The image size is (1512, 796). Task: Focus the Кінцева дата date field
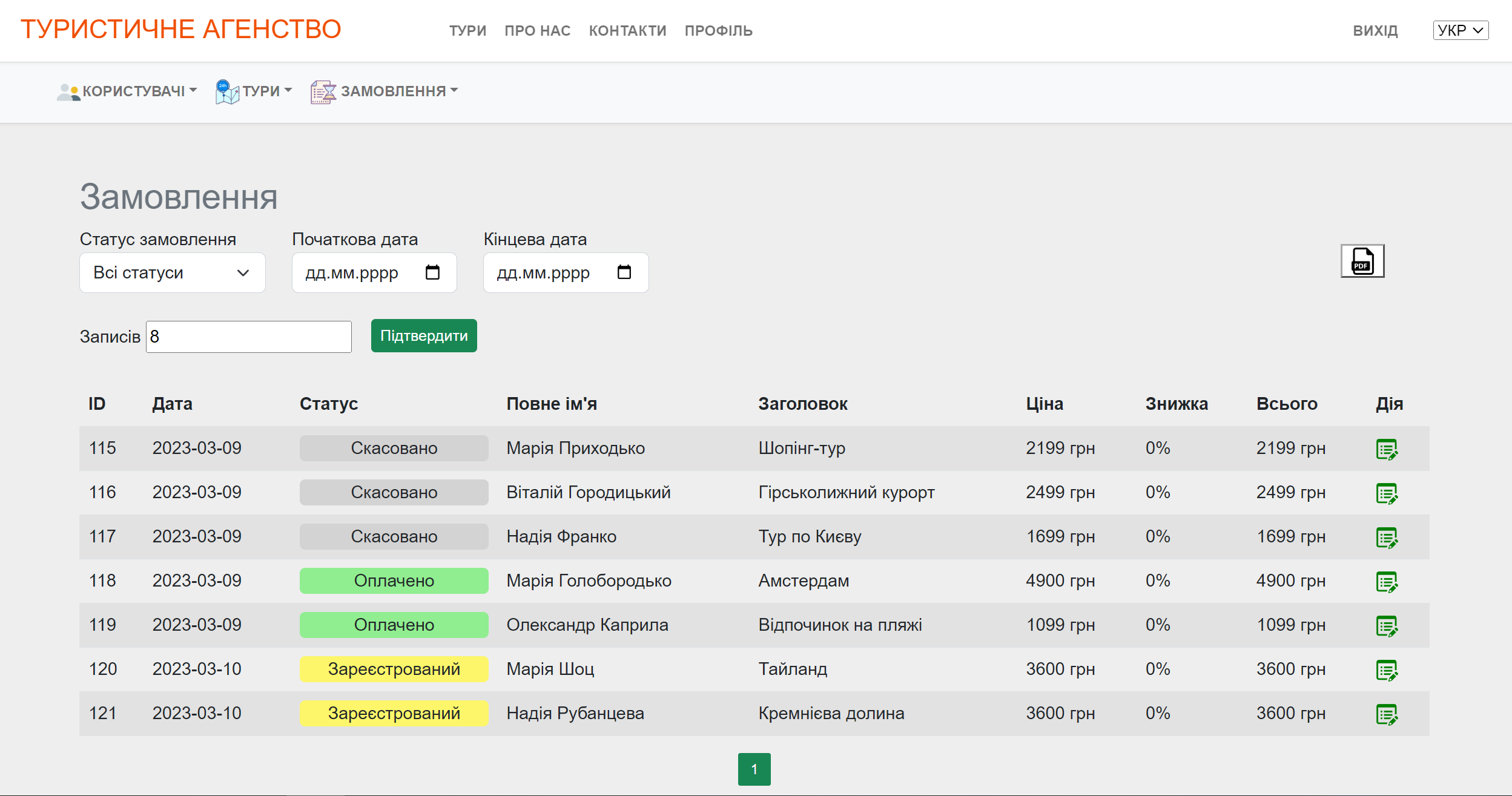566,272
